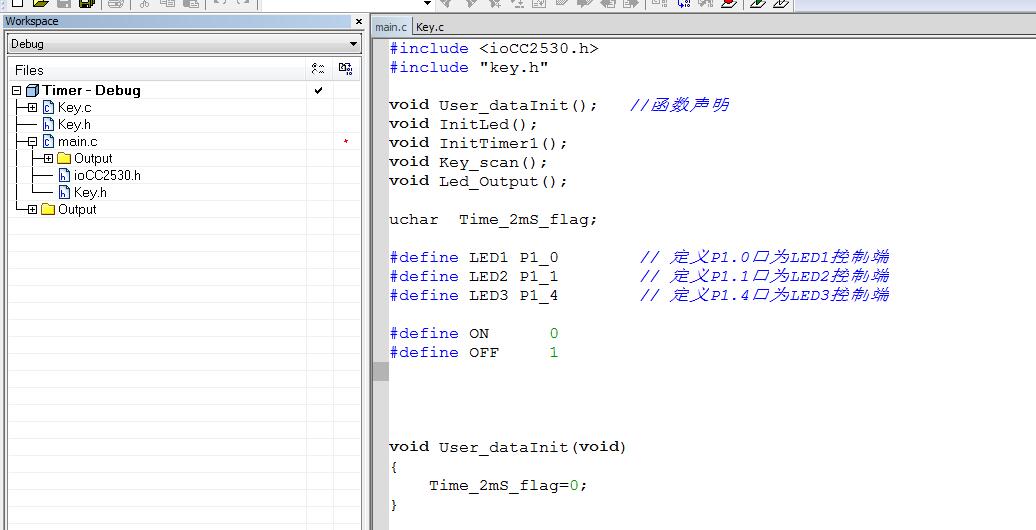Click the #define LED3 P1_4 line
1036x530 pixels.
[474, 295]
